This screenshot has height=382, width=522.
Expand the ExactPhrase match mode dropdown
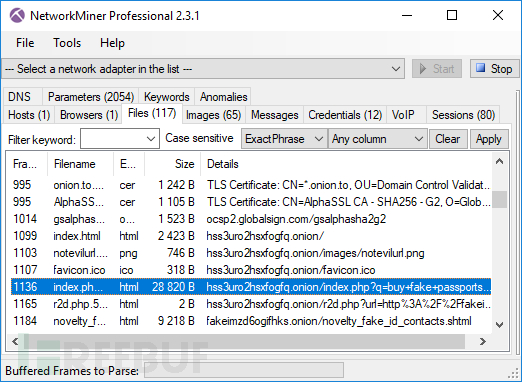click(284, 139)
